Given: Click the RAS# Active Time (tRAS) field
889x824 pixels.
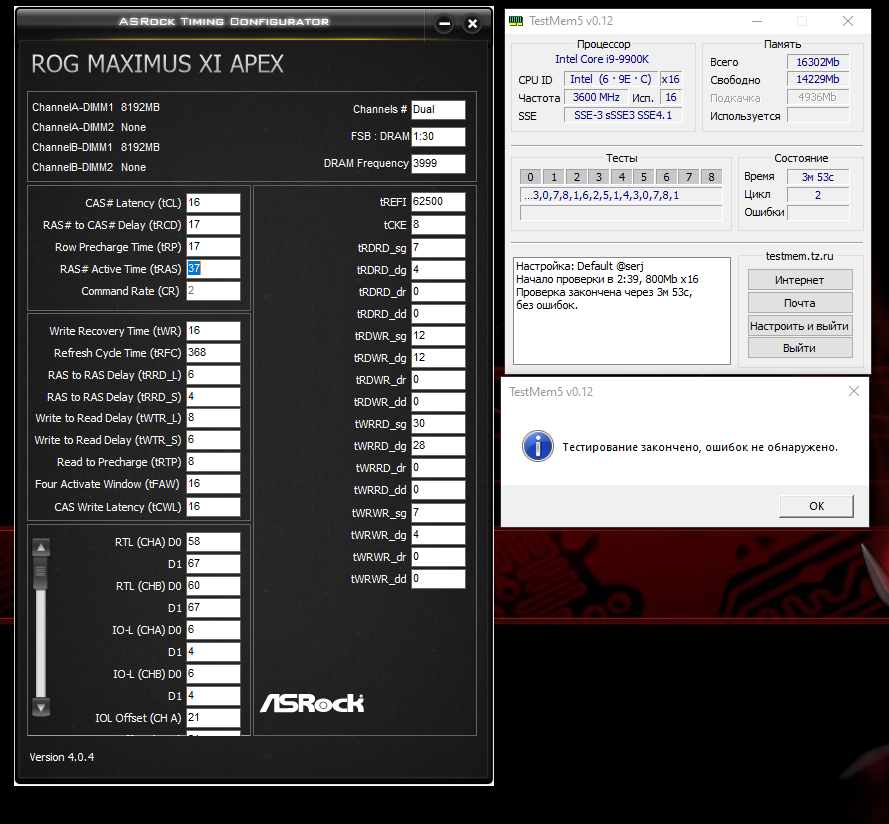Looking at the screenshot, I should (x=213, y=269).
